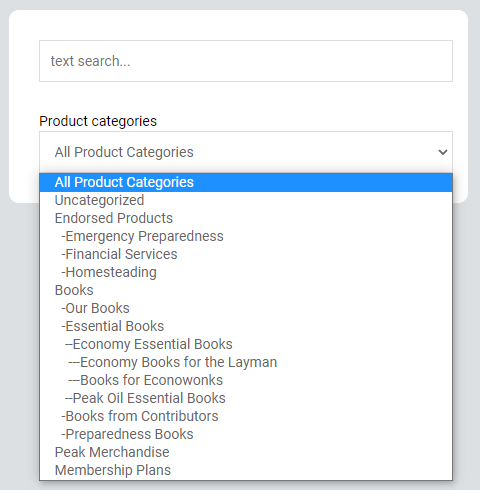Click the collapsed All Product Categories select box
The width and height of the screenshot is (480, 490).
pos(246,152)
